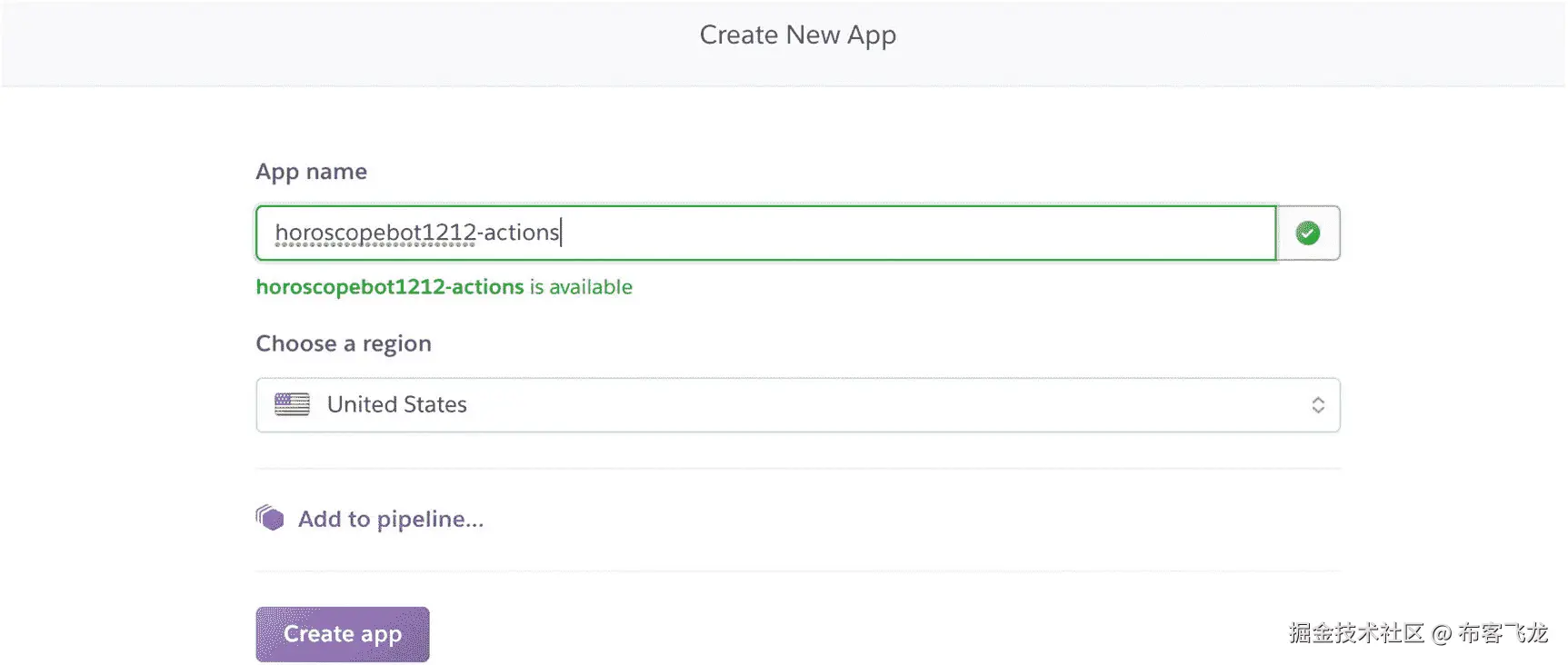Click the green availability checkmark icon
Image resolution: width=1568 pixels, height=665 pixels.
pos(1308,233)
